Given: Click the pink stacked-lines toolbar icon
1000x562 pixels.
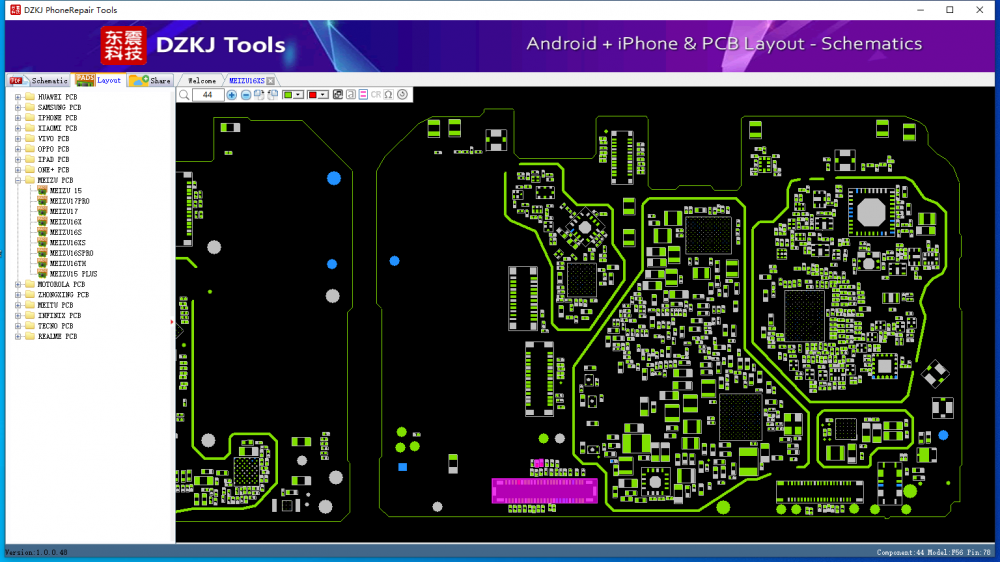Looking at the screenshot, I should (x=363, y=95).
